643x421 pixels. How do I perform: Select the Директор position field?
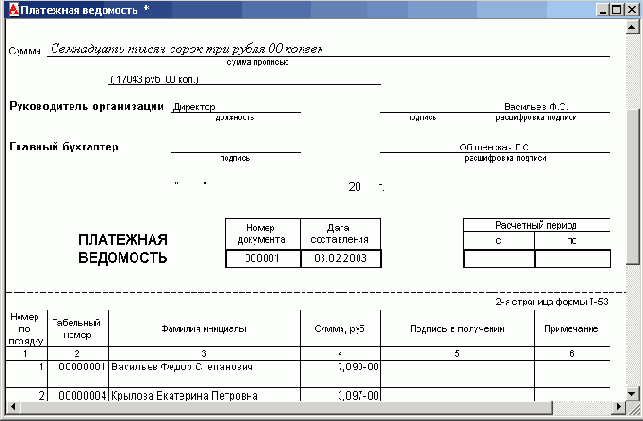pos(235,106)
